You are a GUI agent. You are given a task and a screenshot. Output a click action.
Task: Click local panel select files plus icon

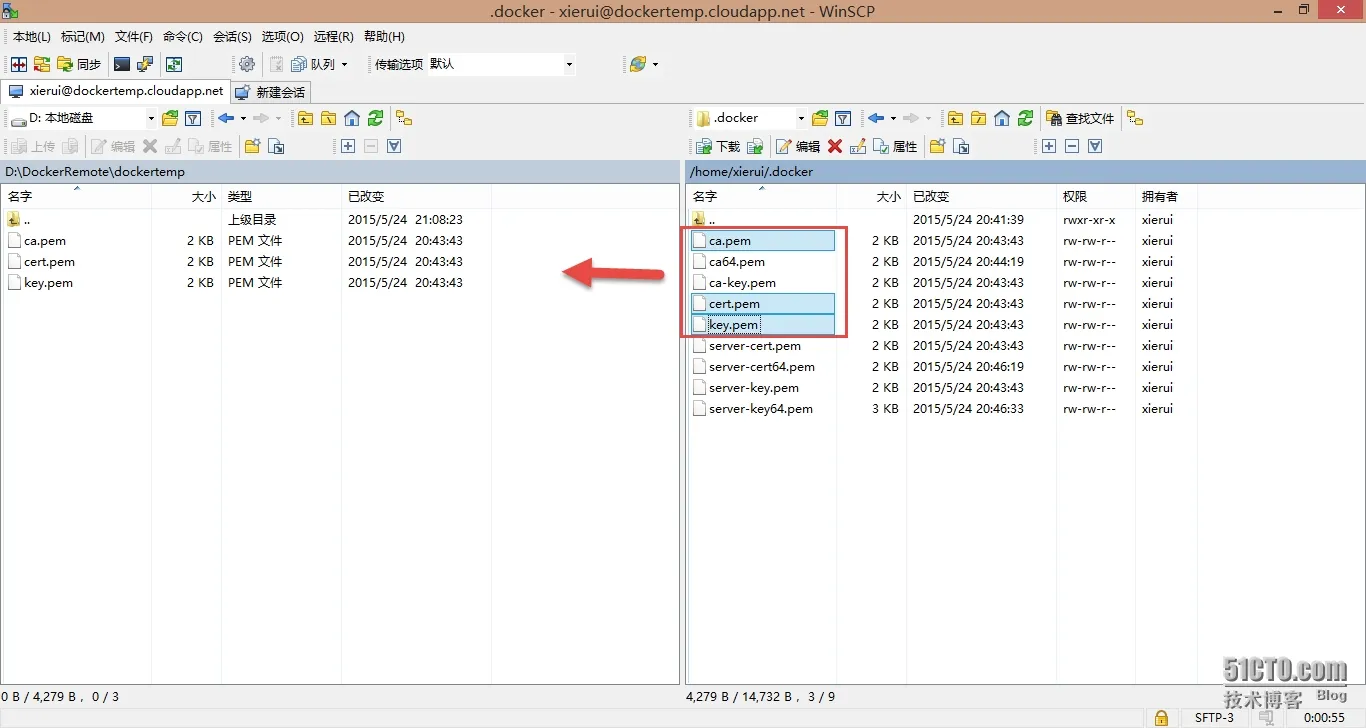click(348, 146)
